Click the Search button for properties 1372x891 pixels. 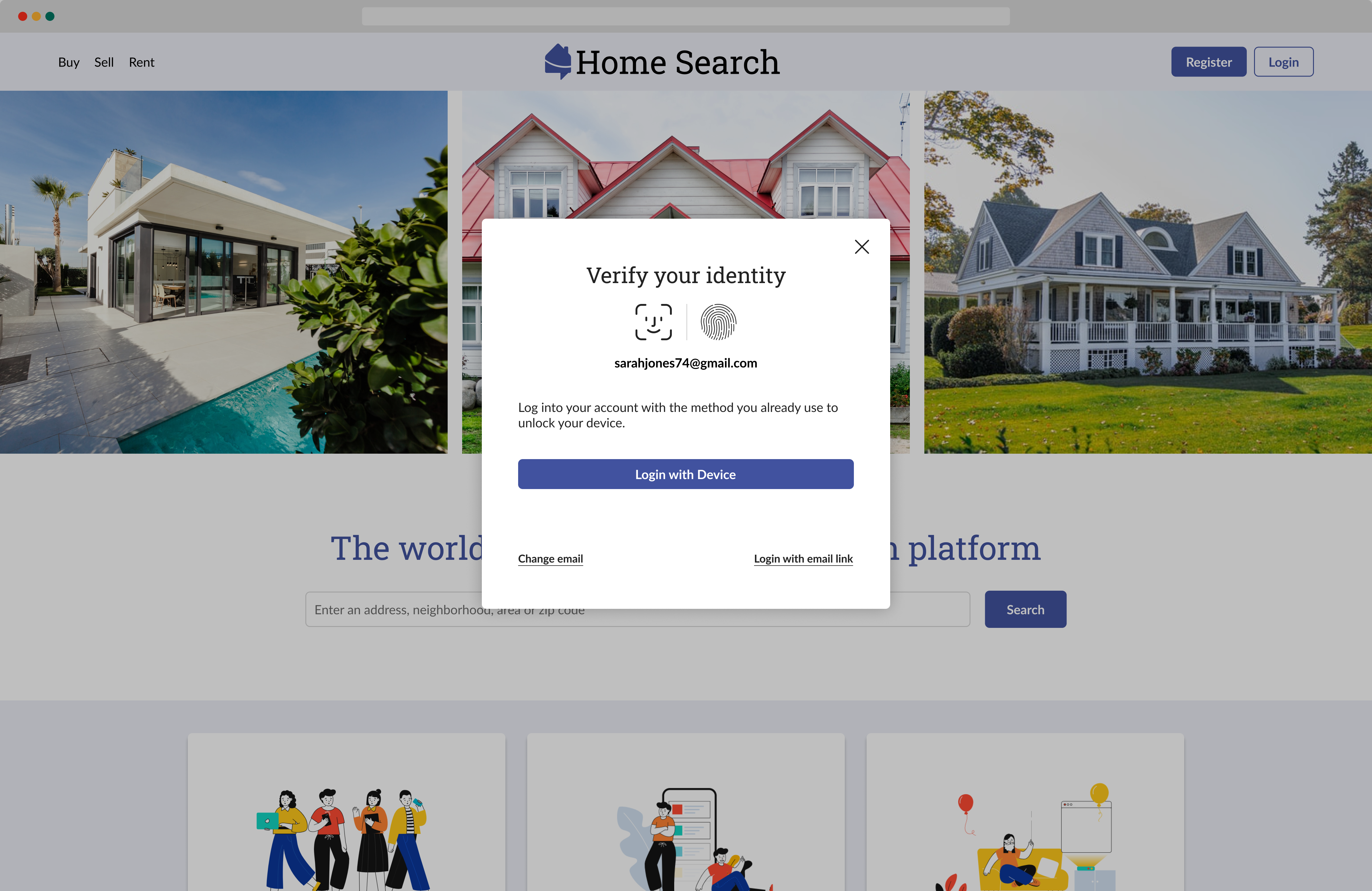pos(1025,609)
